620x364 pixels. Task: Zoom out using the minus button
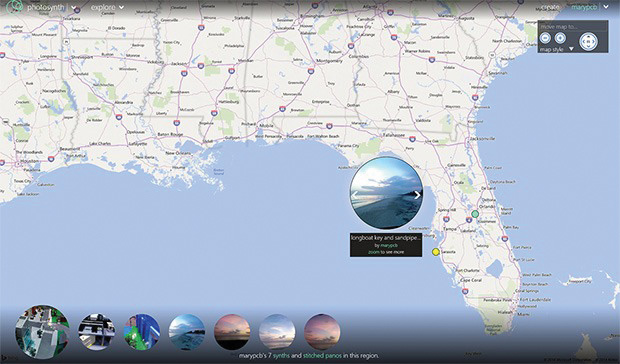546,38
